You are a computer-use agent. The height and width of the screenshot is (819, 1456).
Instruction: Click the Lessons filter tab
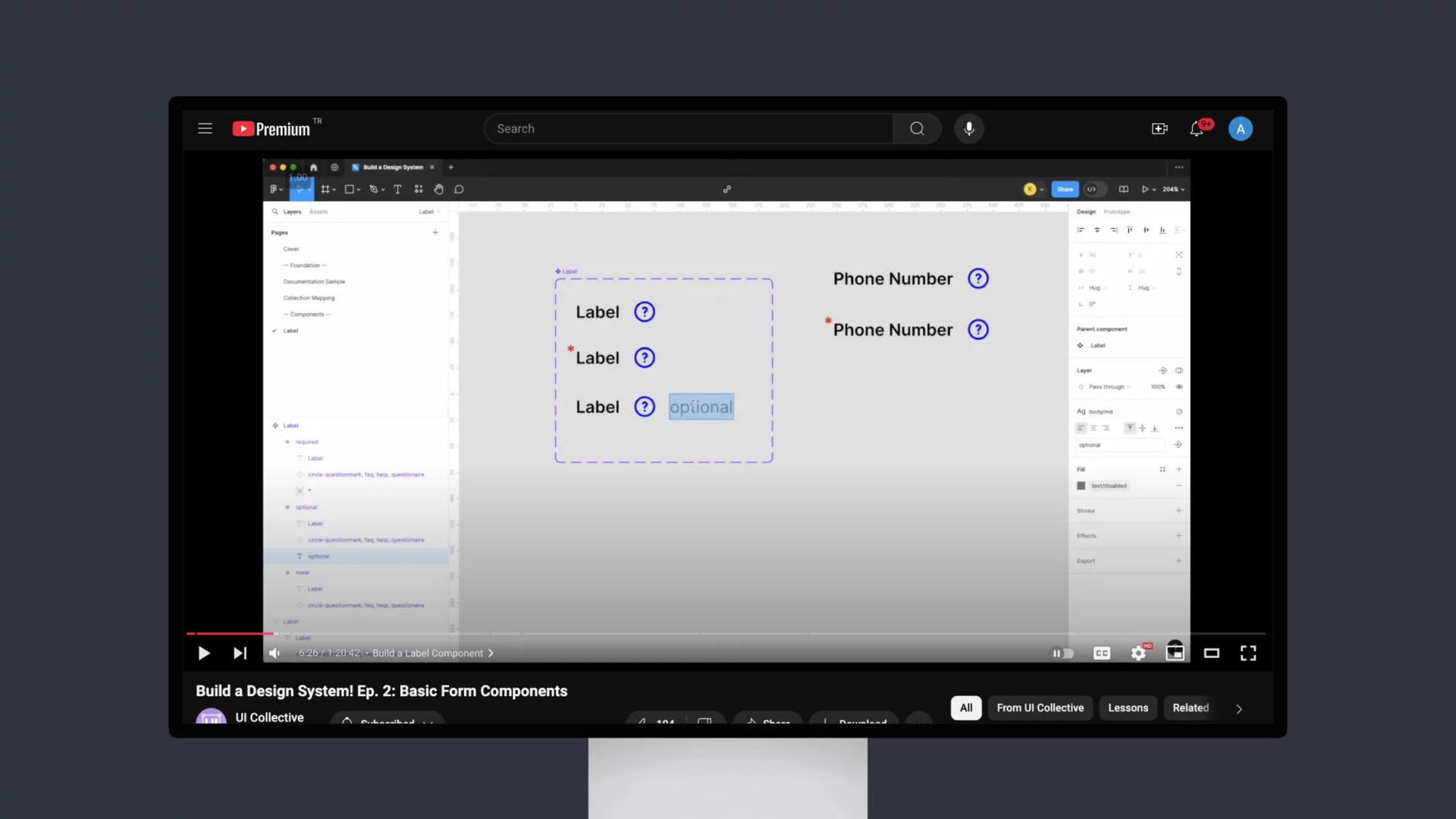click(1128, 708)
